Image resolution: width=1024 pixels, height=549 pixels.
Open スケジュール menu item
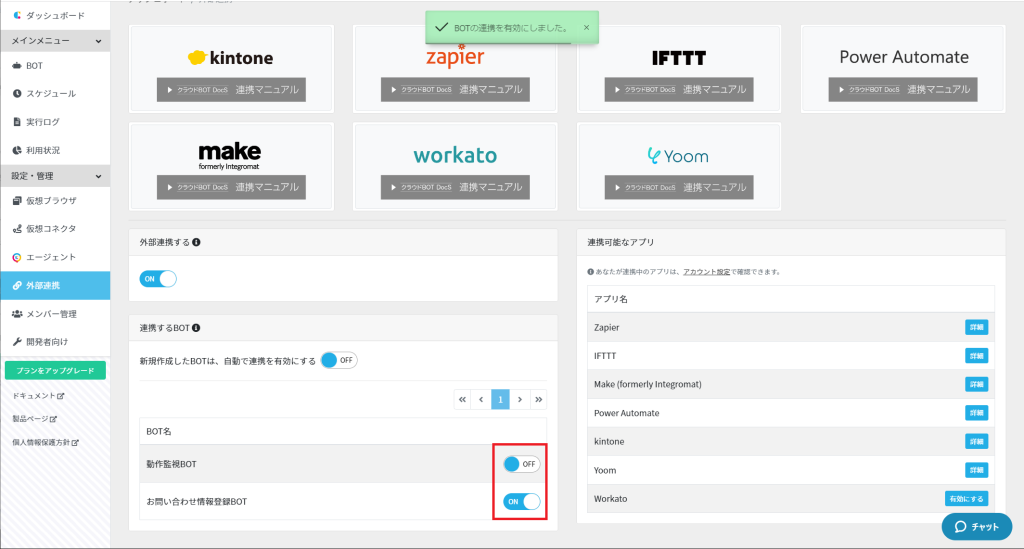[x=56, y=93]
